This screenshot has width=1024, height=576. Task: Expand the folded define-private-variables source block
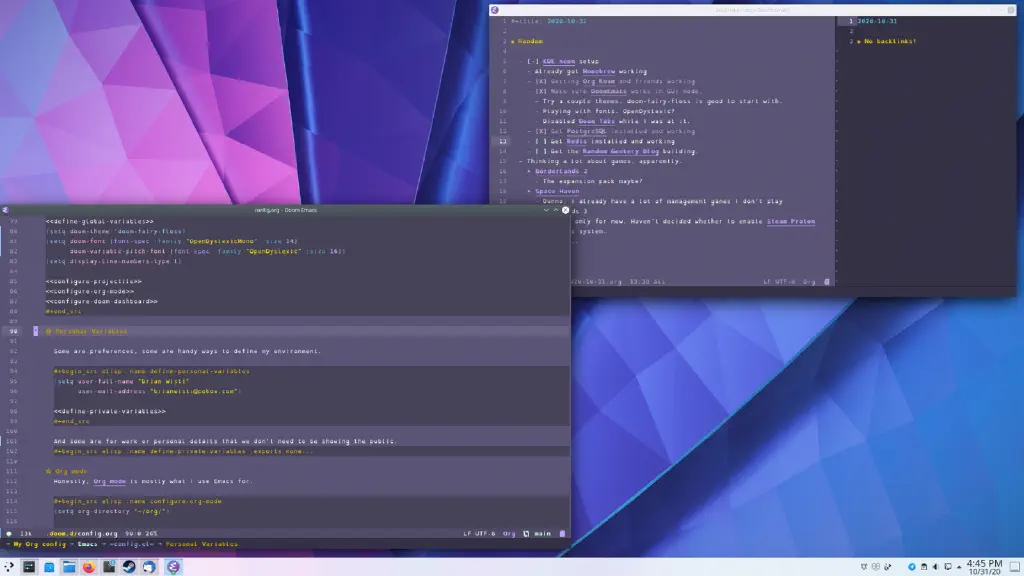184,451
